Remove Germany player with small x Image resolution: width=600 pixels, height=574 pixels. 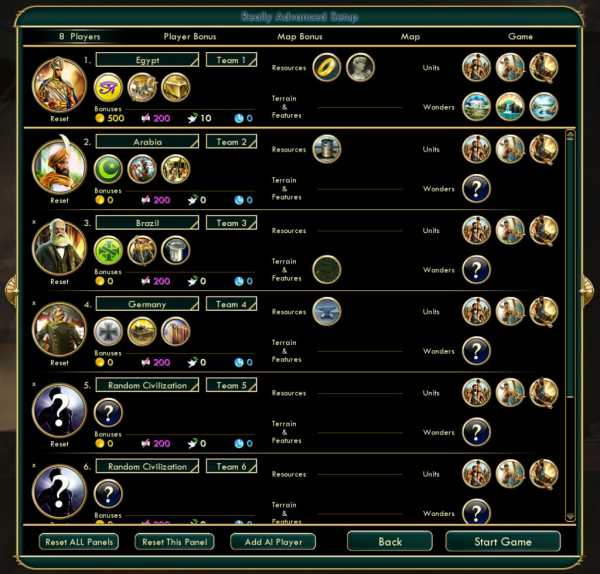(x=34, y=303)
